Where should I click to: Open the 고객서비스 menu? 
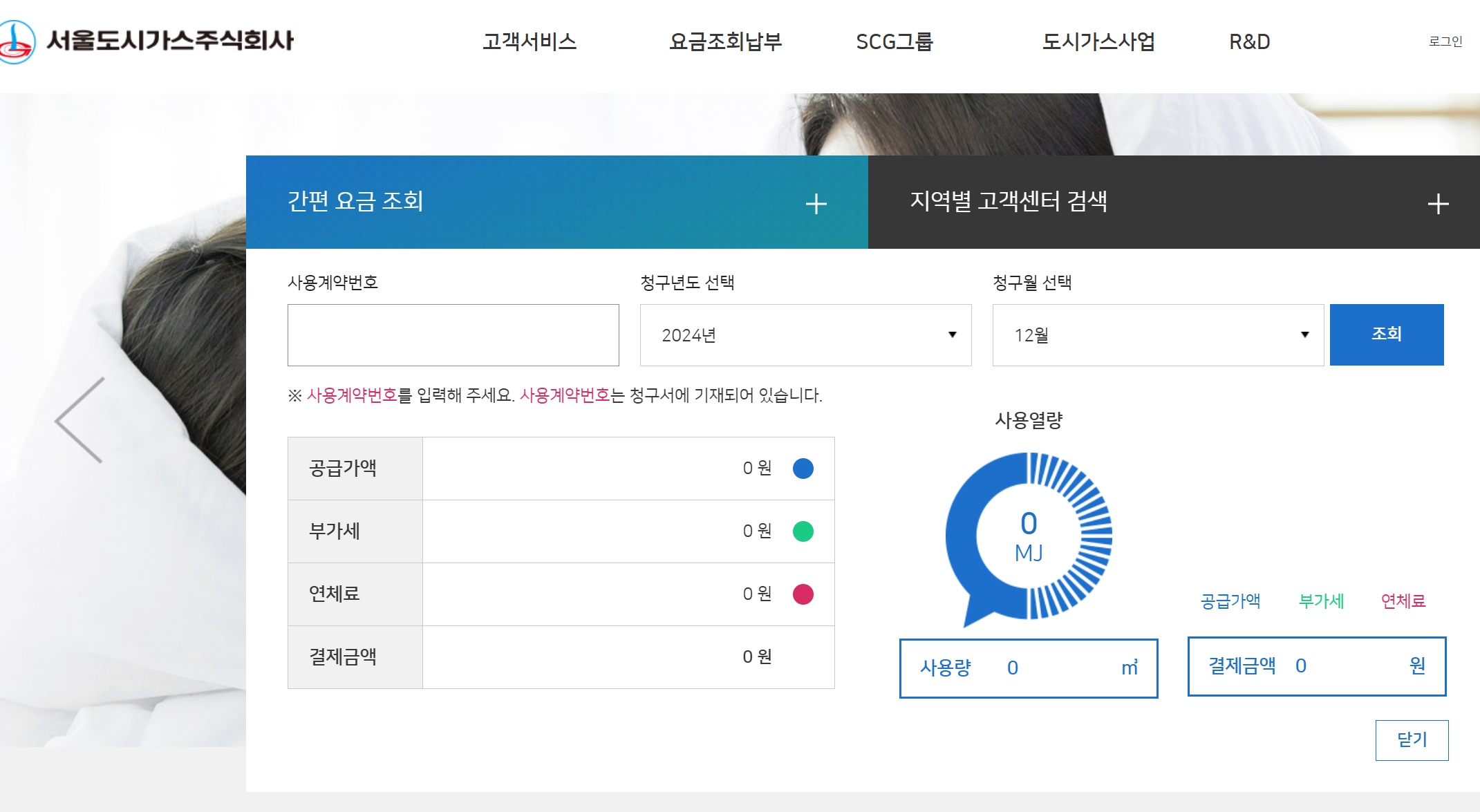coord(531,41)
